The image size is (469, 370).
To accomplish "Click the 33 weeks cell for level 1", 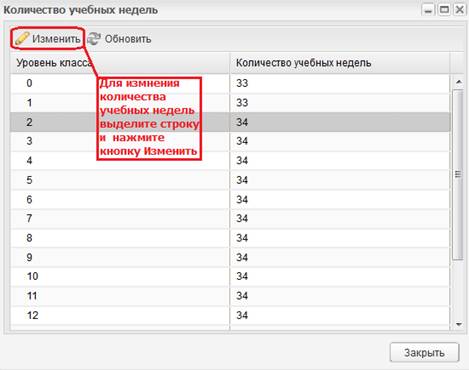I will point(340,103).
